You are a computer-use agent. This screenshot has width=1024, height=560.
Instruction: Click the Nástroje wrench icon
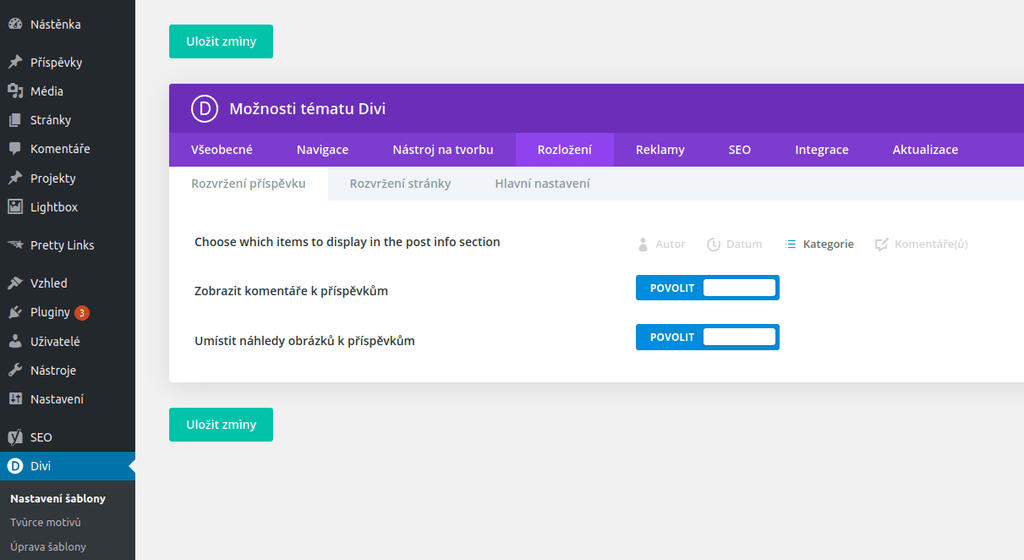point(15,370)
